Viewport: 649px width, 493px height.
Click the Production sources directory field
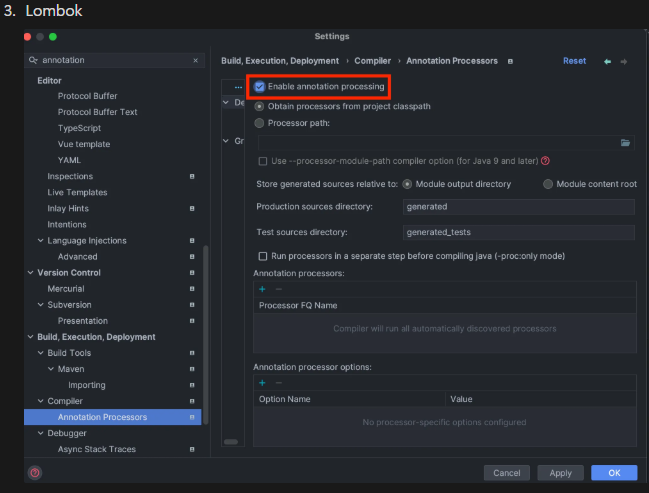pyautogui.click(x=519, y=207)
